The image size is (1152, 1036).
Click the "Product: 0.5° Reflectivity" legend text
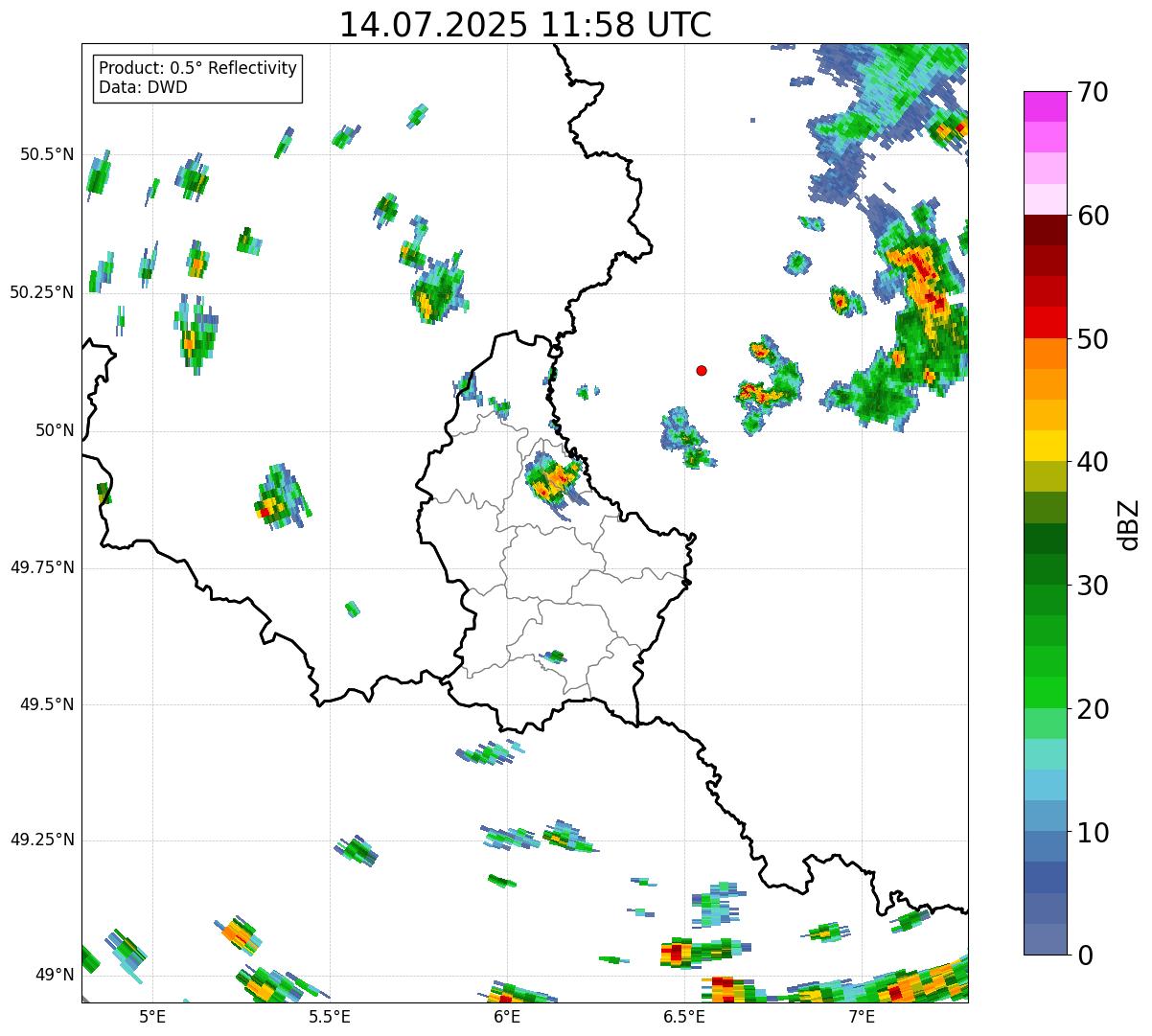click(198, 69)
